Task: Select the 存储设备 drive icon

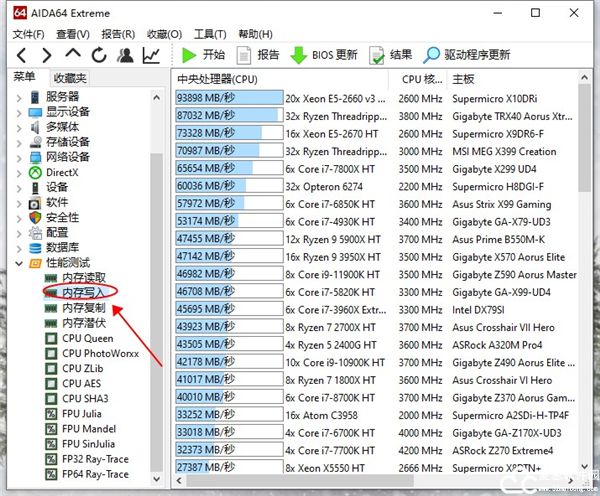Action: (35, 142)
